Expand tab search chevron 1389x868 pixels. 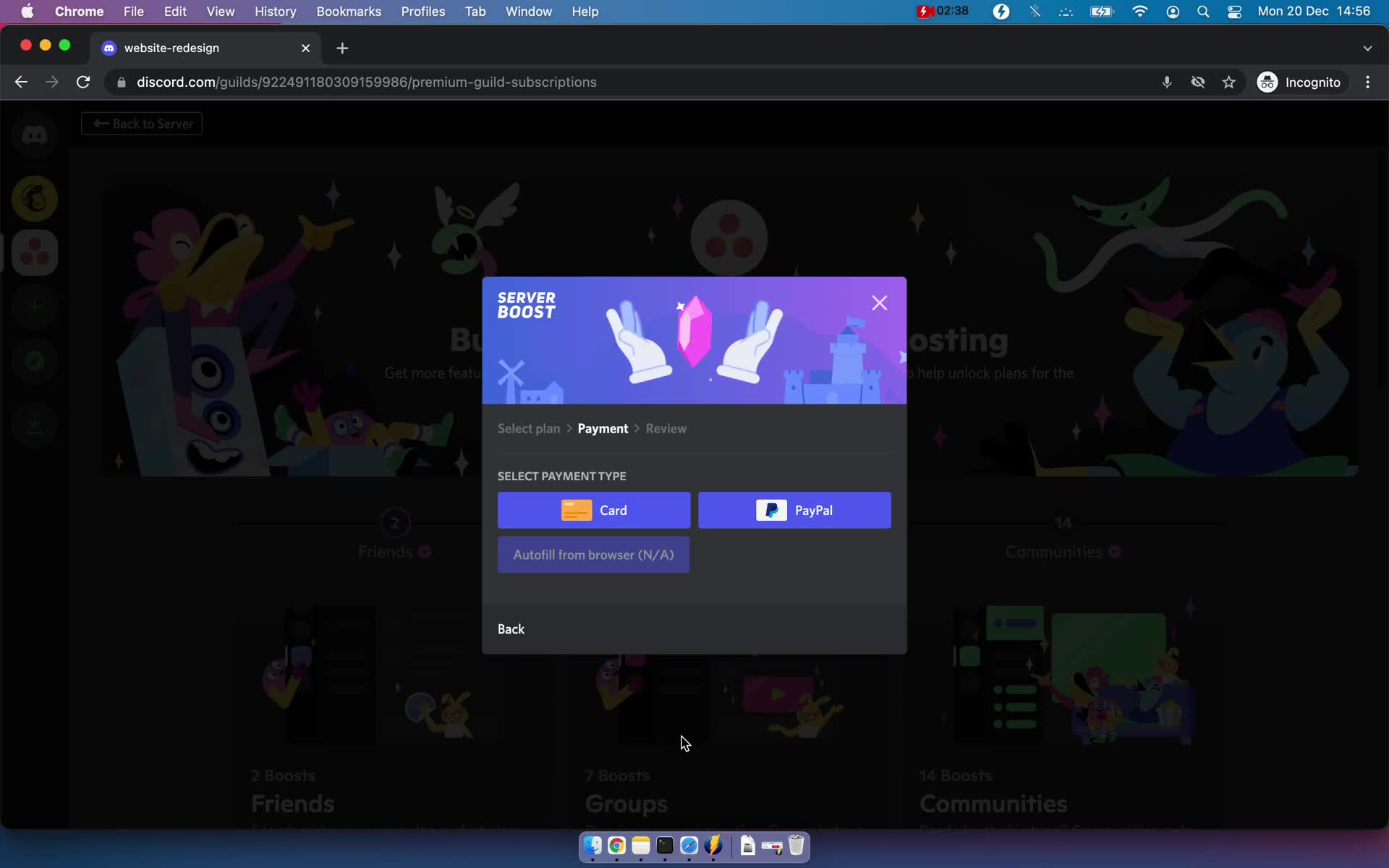click(1367, 48)
